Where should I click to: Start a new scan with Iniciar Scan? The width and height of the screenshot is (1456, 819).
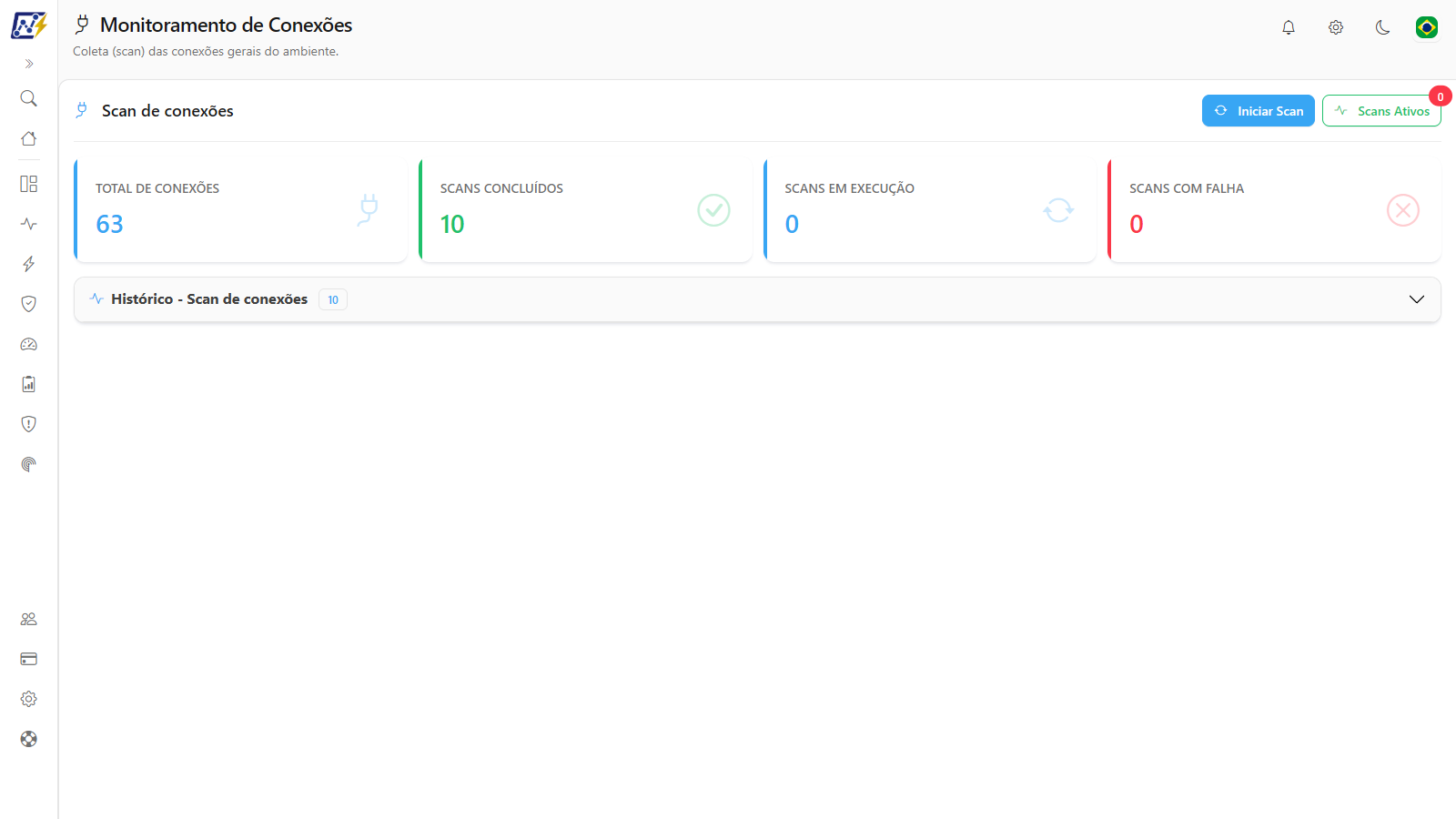[1259, 111]
